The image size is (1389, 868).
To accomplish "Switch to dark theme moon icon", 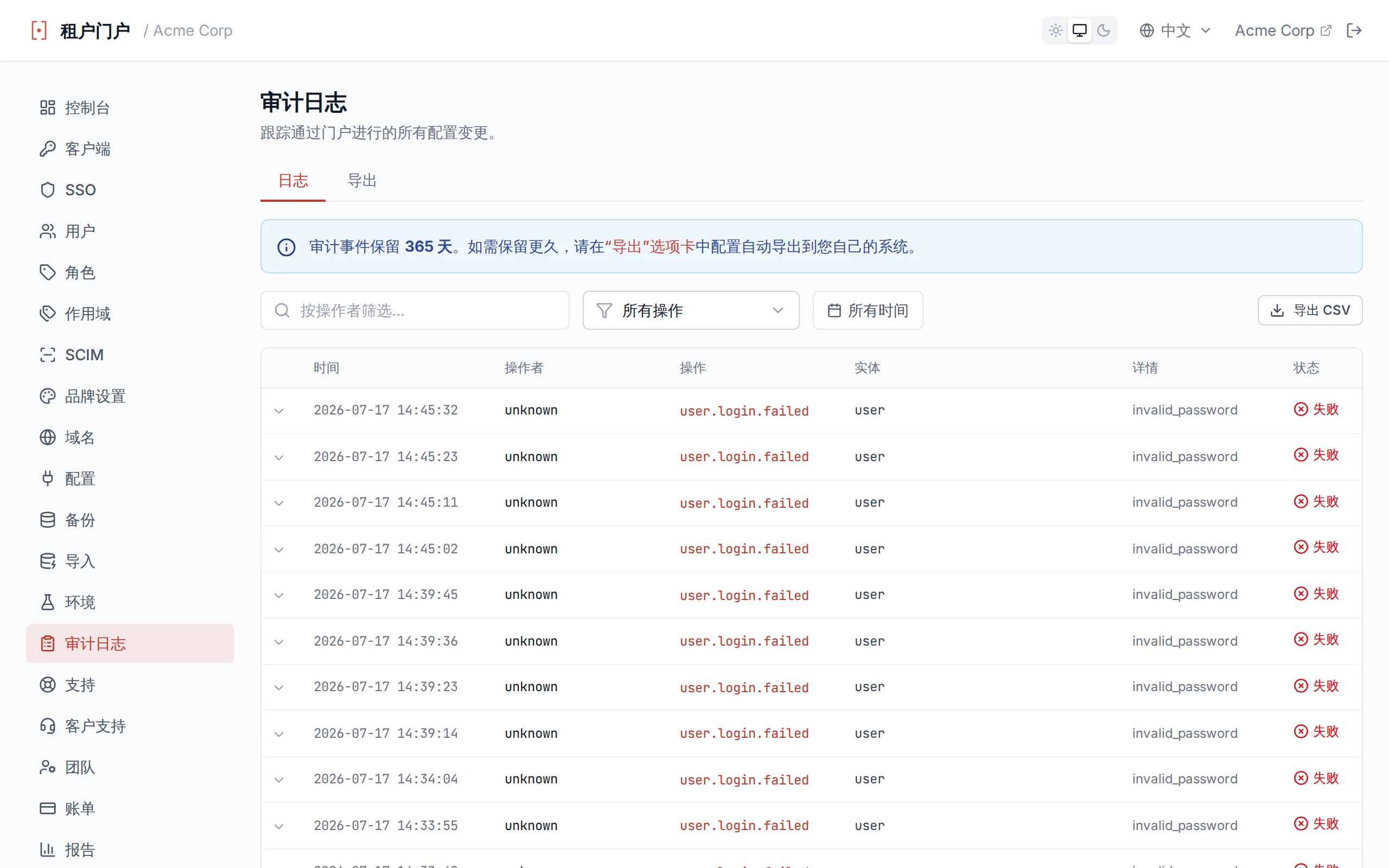I will click(x=1104, y=30).
